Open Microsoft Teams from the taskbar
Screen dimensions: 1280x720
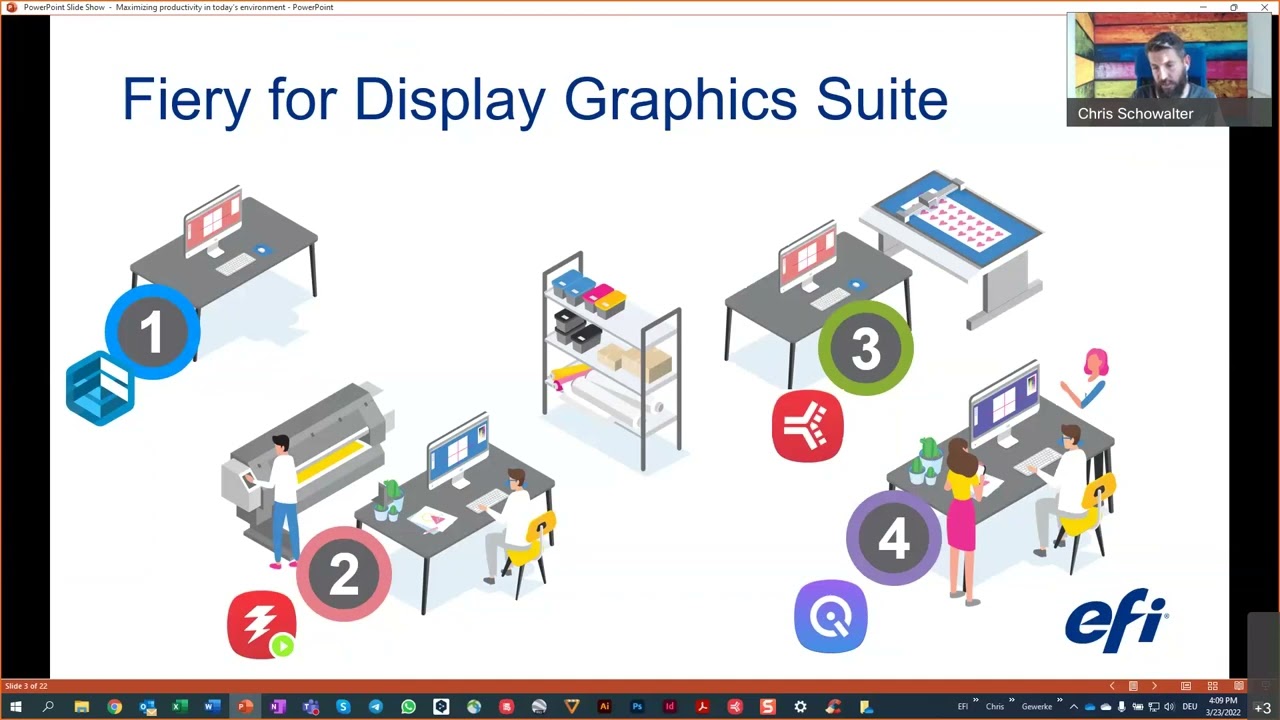310,707
